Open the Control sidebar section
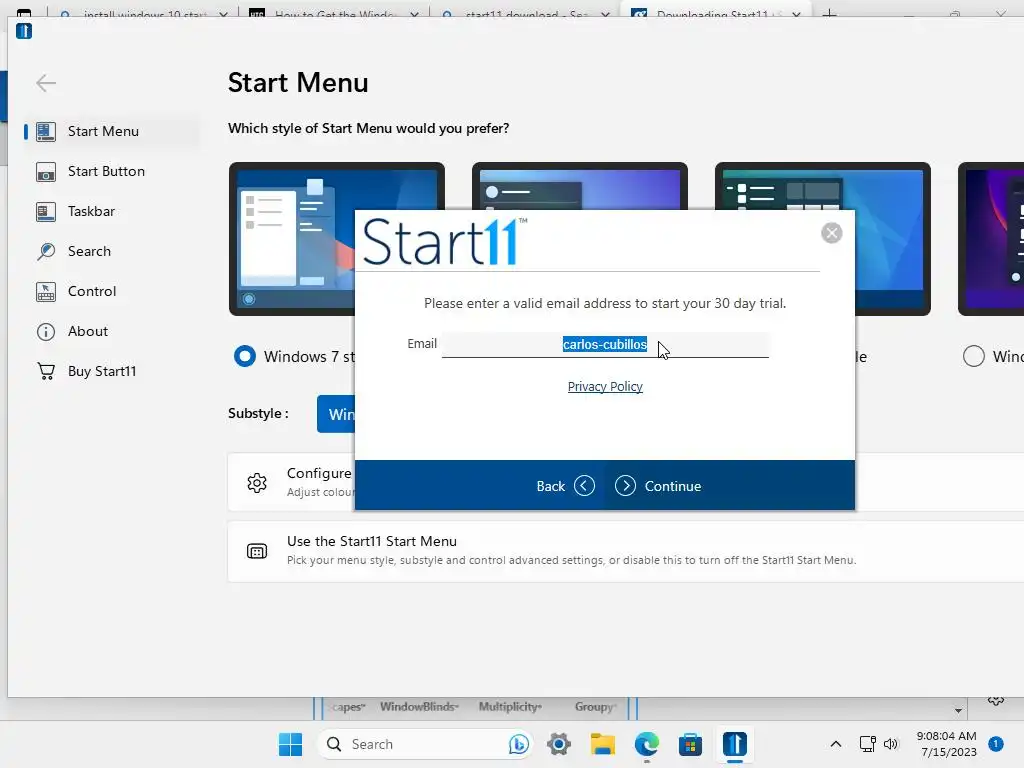 pyautogui.click(x=111, y=291)
